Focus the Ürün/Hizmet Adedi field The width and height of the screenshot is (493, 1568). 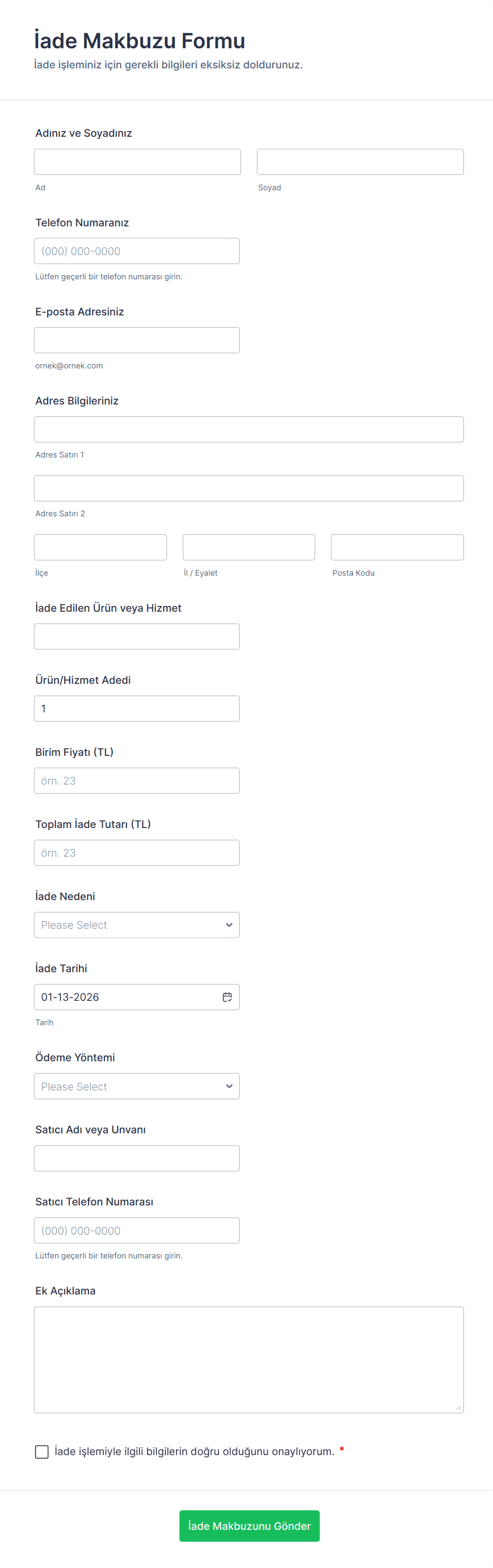pos(137,709)
